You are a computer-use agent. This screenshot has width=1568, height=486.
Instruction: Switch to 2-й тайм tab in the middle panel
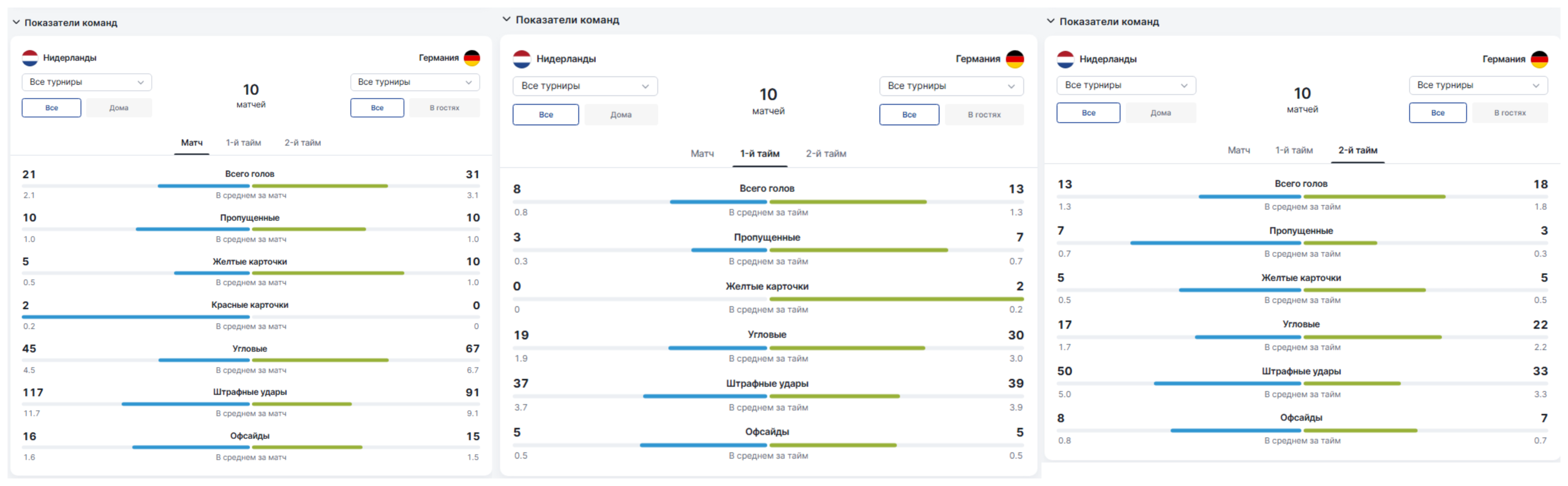tap(826, 154)
